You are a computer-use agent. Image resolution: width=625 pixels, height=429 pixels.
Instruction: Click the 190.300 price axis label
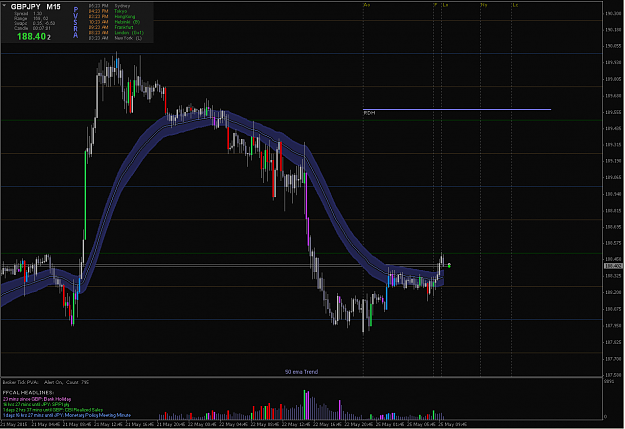(613, 14)
